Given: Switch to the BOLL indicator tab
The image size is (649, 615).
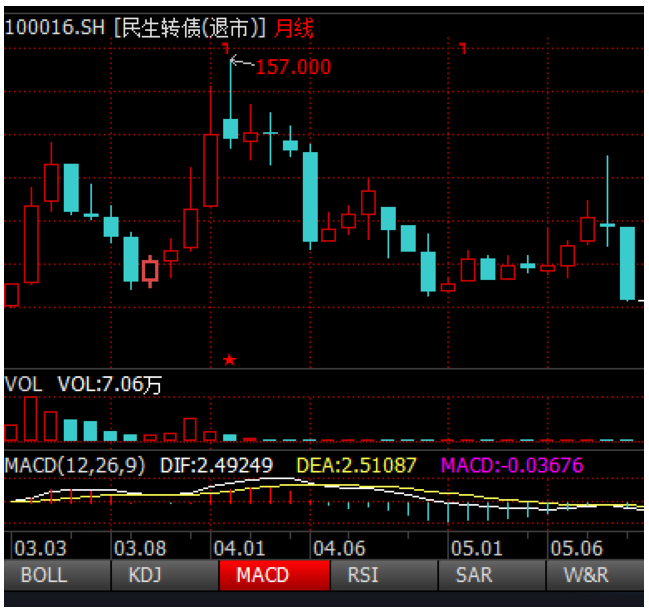Looking at the screenshot, I should click(x=57, y=575).
